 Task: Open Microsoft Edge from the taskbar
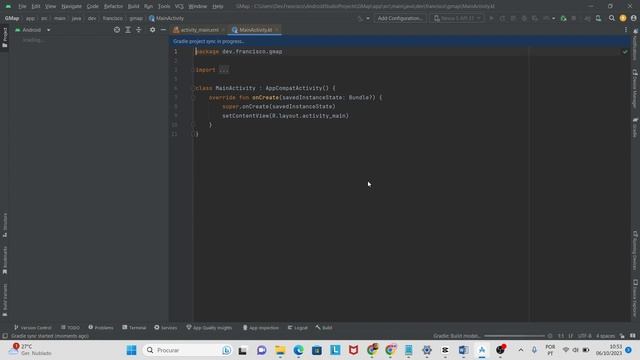(298, 350)
